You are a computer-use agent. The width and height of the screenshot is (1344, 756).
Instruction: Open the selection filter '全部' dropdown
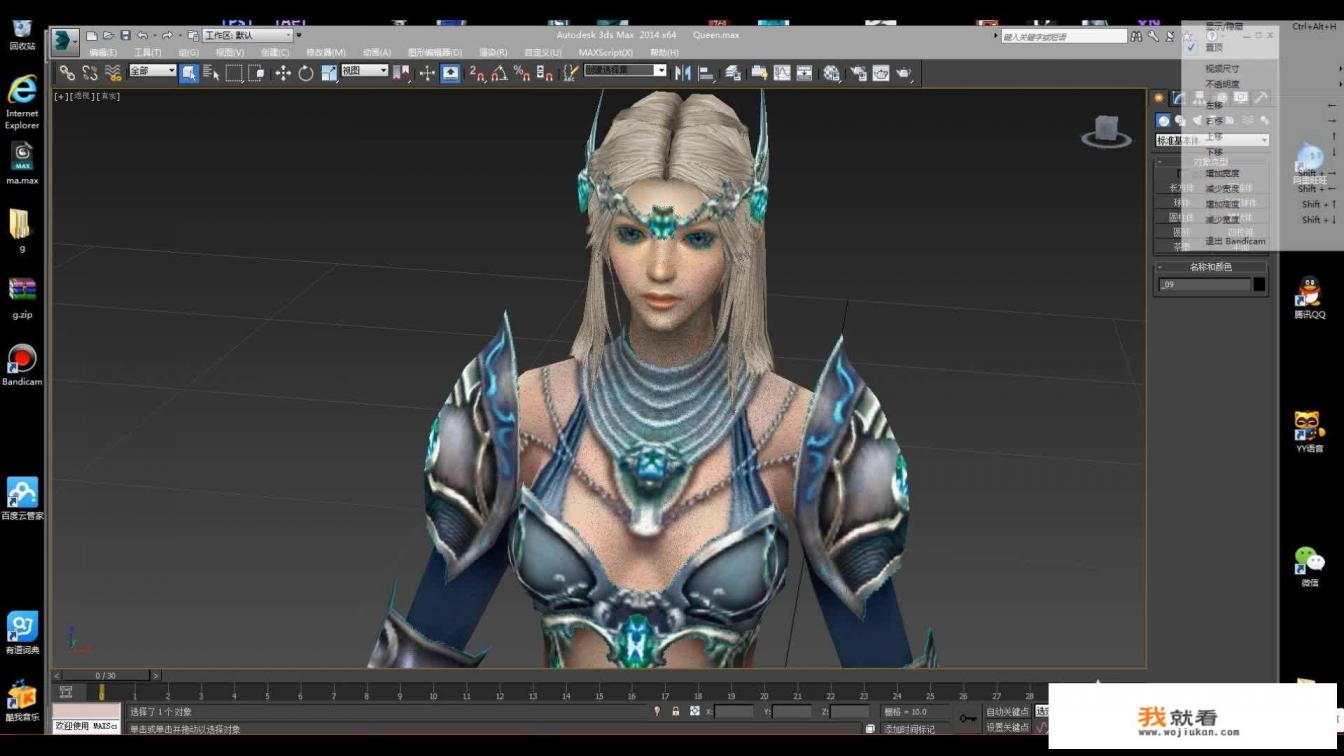pos(152,71)
